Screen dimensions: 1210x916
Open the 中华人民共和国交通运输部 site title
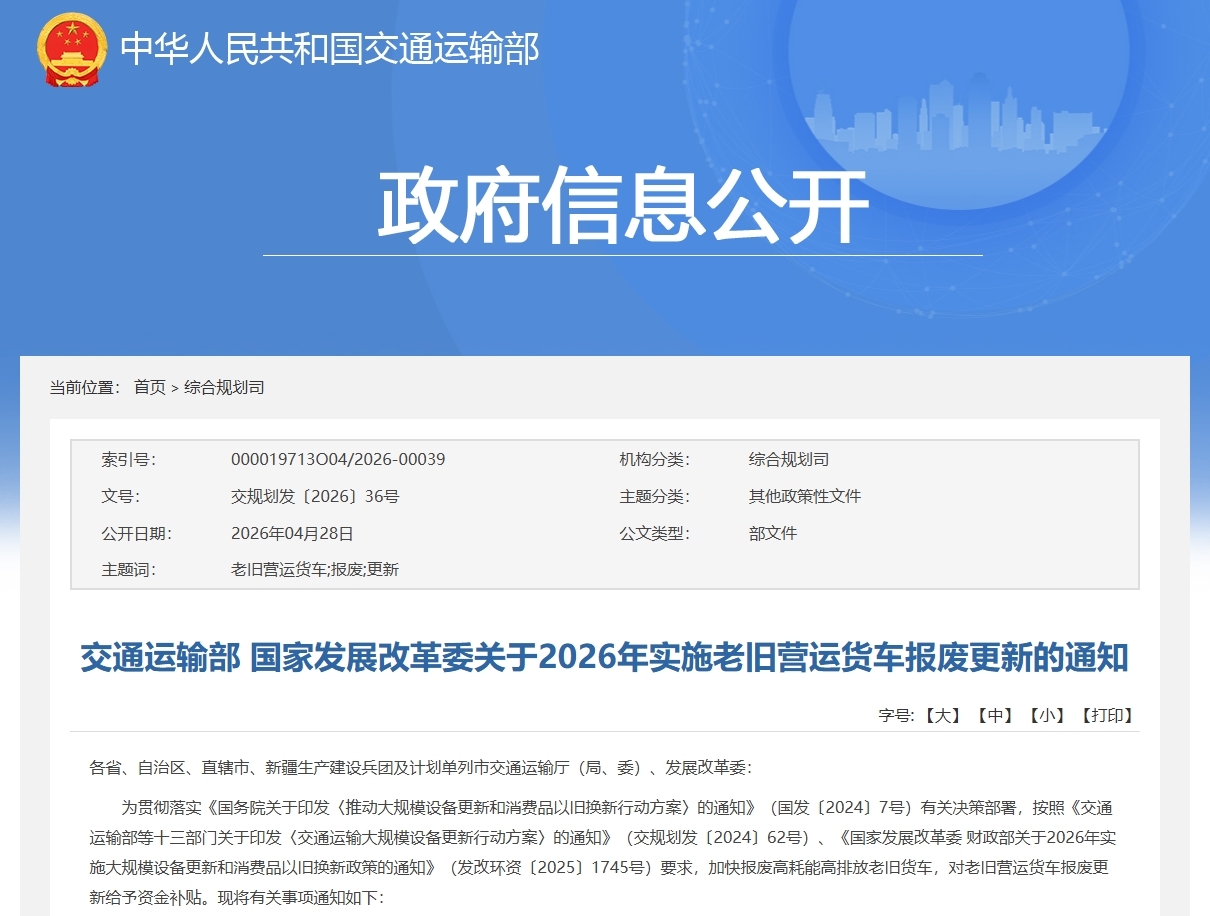tap(330, 48)
